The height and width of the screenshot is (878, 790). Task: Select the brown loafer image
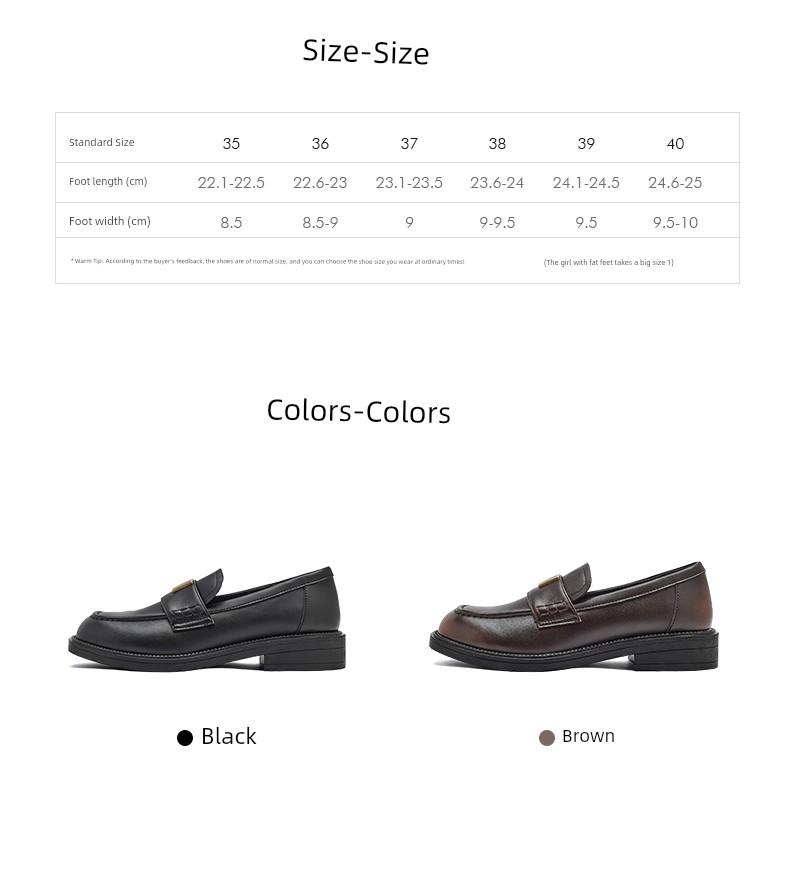click(573, 615)
